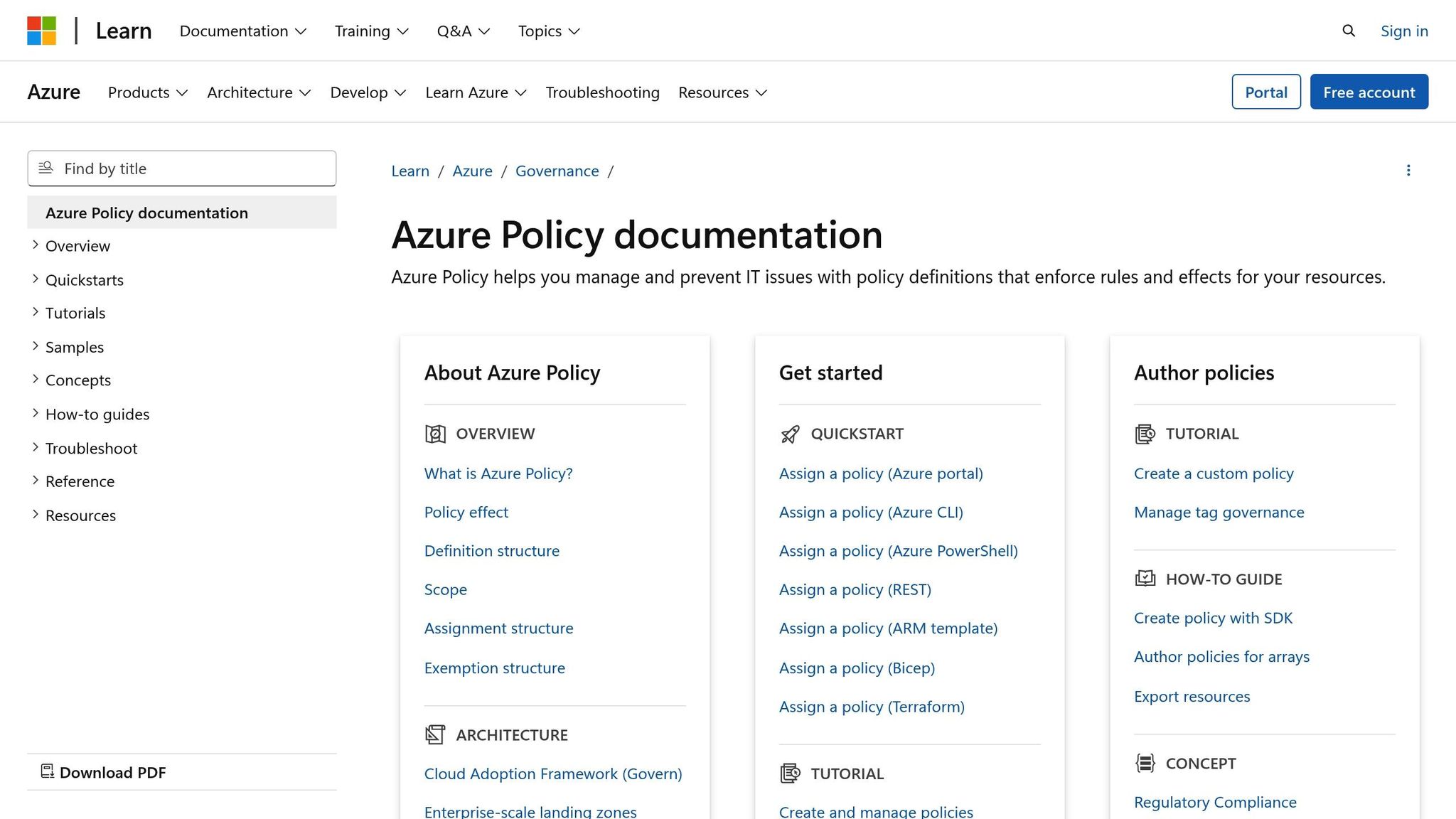Click the Free account button
This screenshot has height=819, width=1456.
[x=1369, y=92]
